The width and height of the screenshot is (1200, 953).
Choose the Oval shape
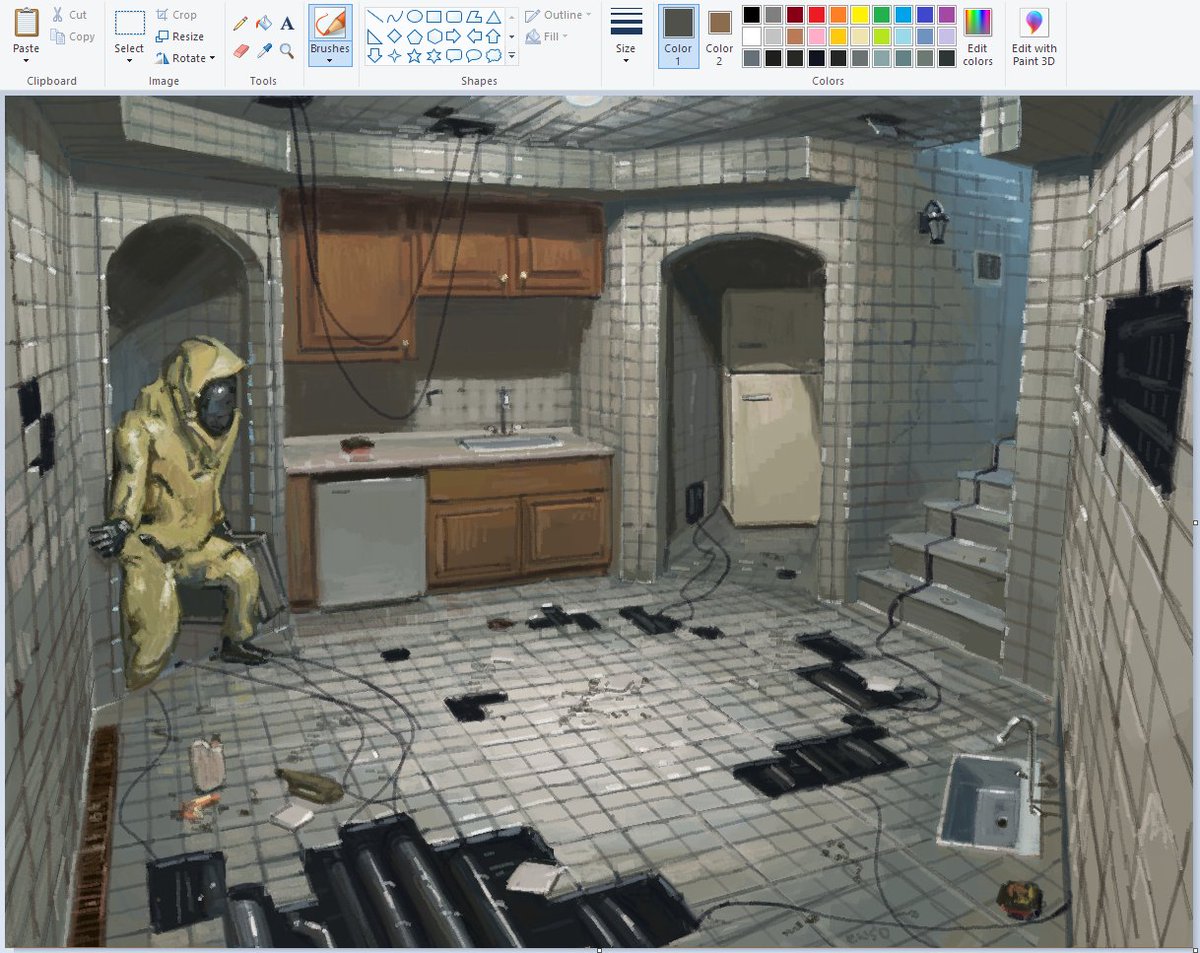tap(415, 16)
